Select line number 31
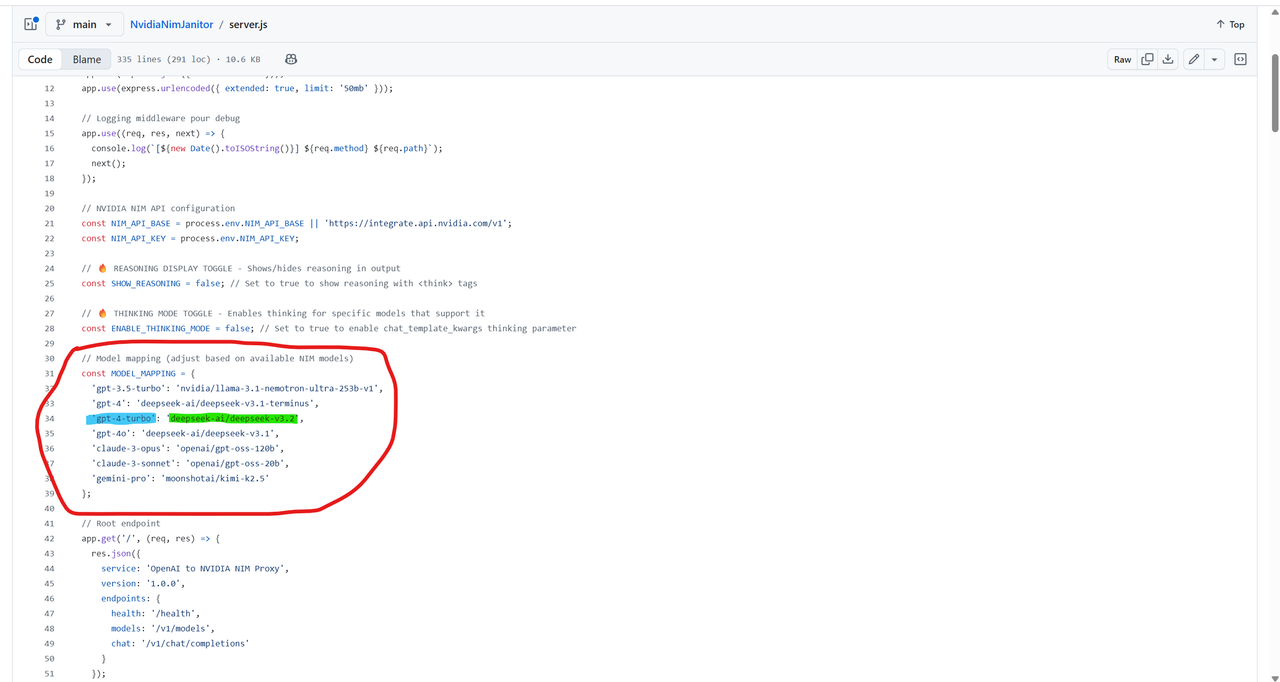Viewport: 1280px width, 682px height. point(49,373)
